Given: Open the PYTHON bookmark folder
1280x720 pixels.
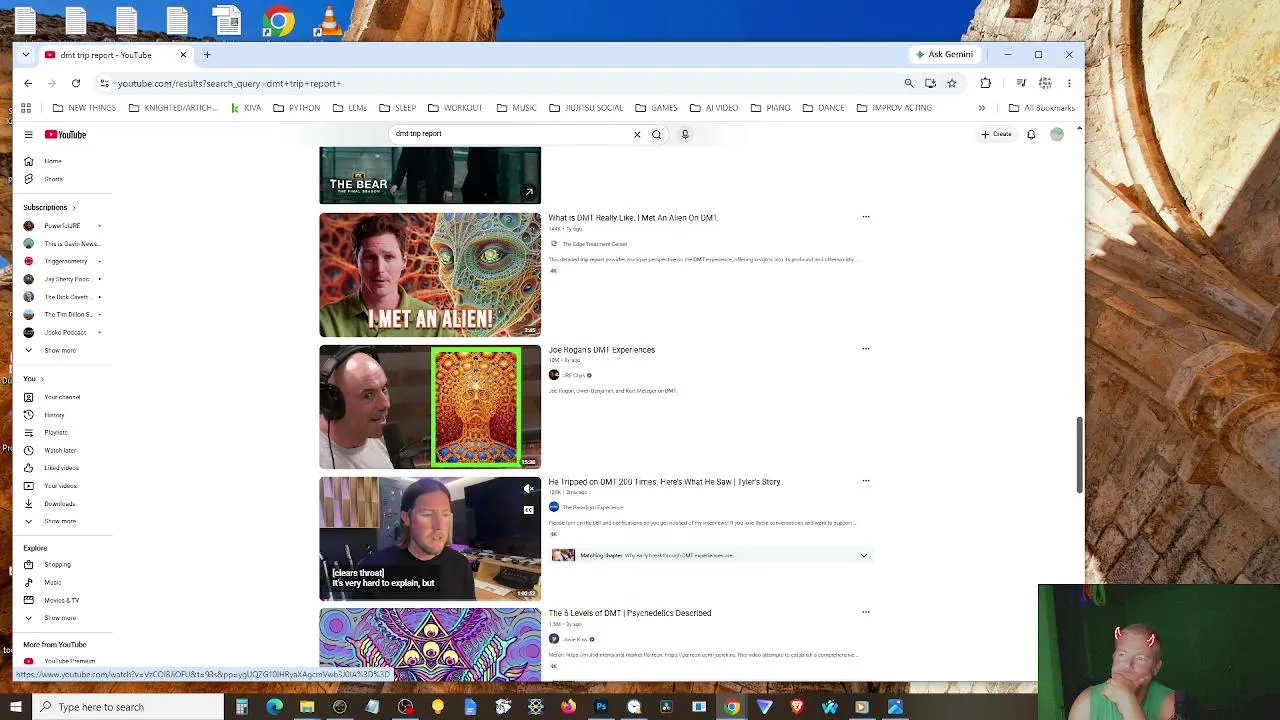Looking at the screenshot, I should (297, 108).
